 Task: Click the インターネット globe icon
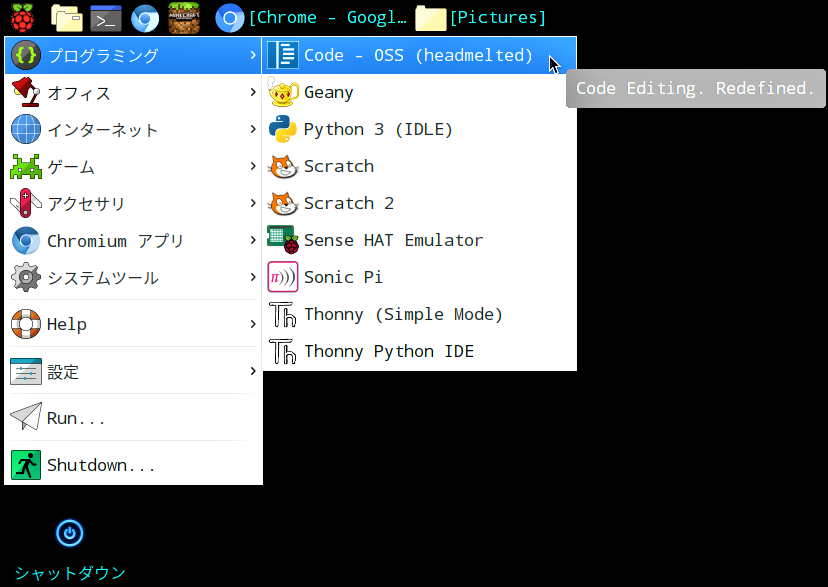click(25, 129)
